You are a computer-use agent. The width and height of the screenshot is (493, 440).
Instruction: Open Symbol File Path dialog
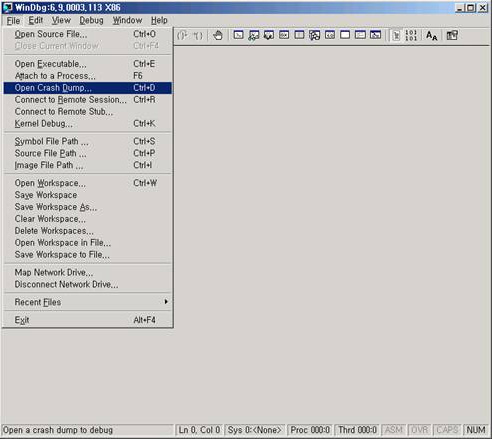pos(88,141)
